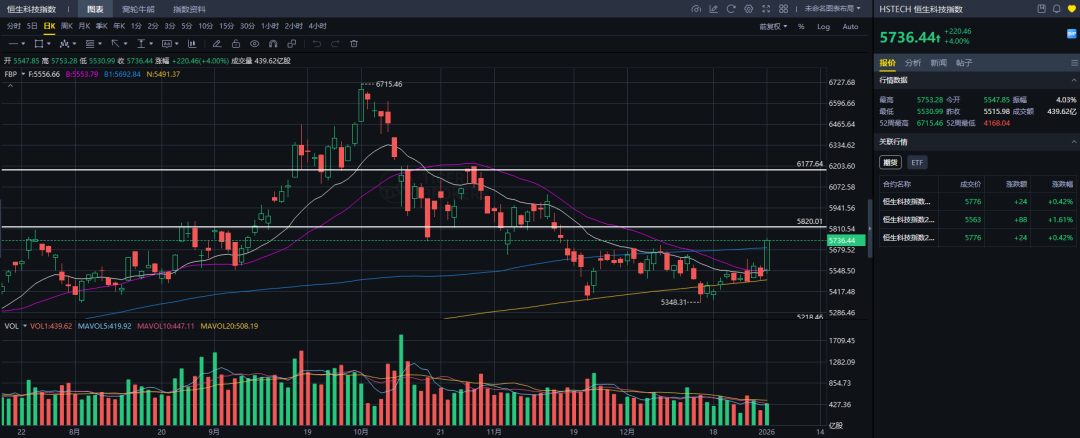The height and width of the screenshot is (438, 1080).
Task: Open the 指数资料 tab
Action: pos(192,9)
